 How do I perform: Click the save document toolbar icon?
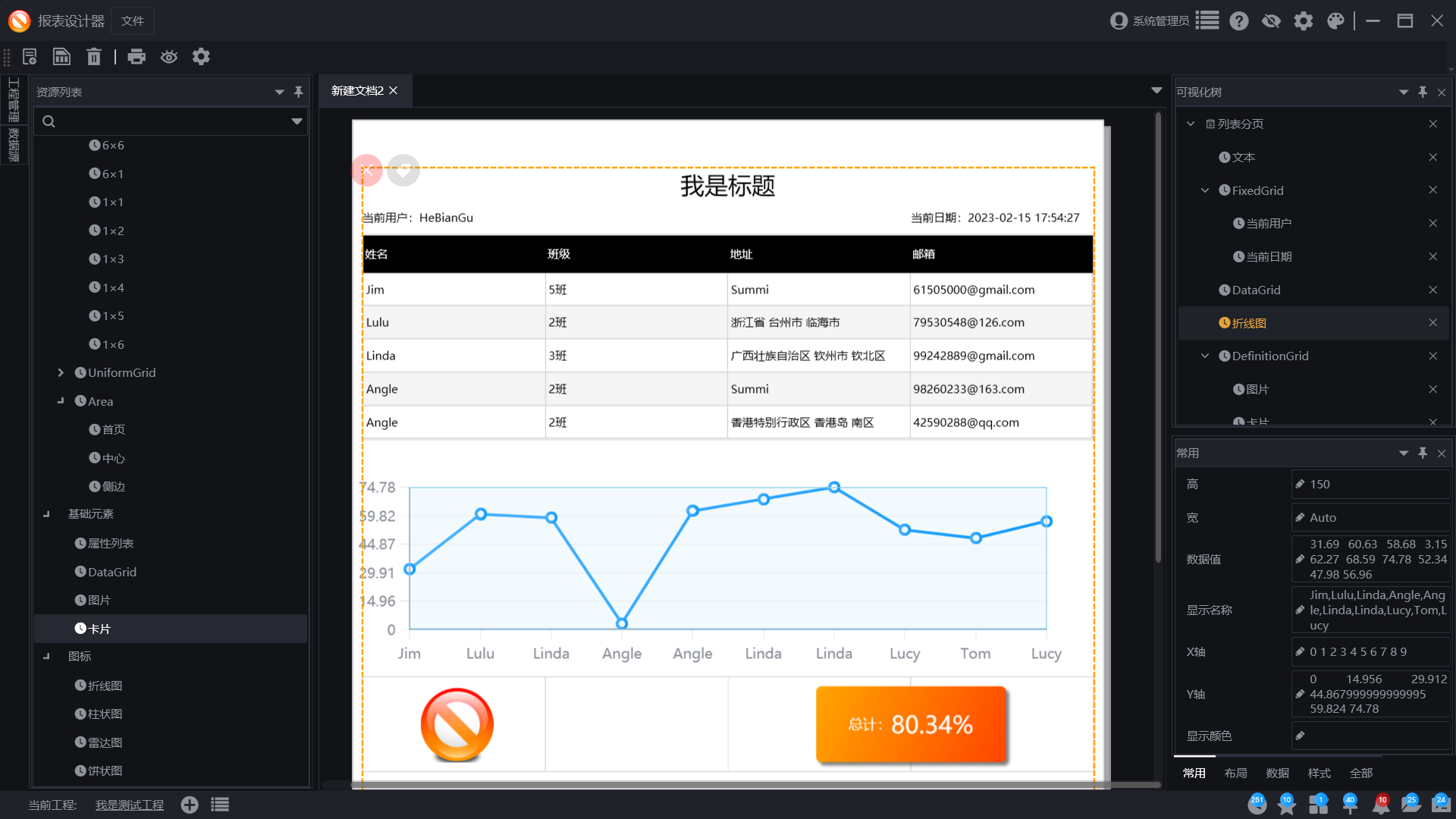point(61,57)
